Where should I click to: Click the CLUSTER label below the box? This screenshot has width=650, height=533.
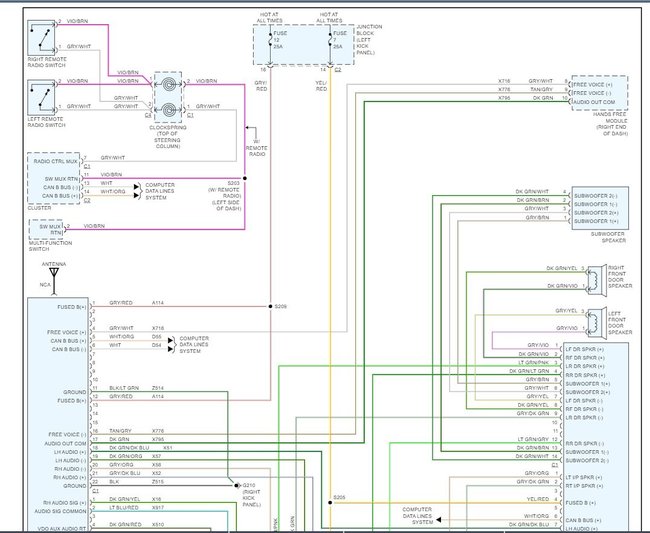click(x=39, y=208)
